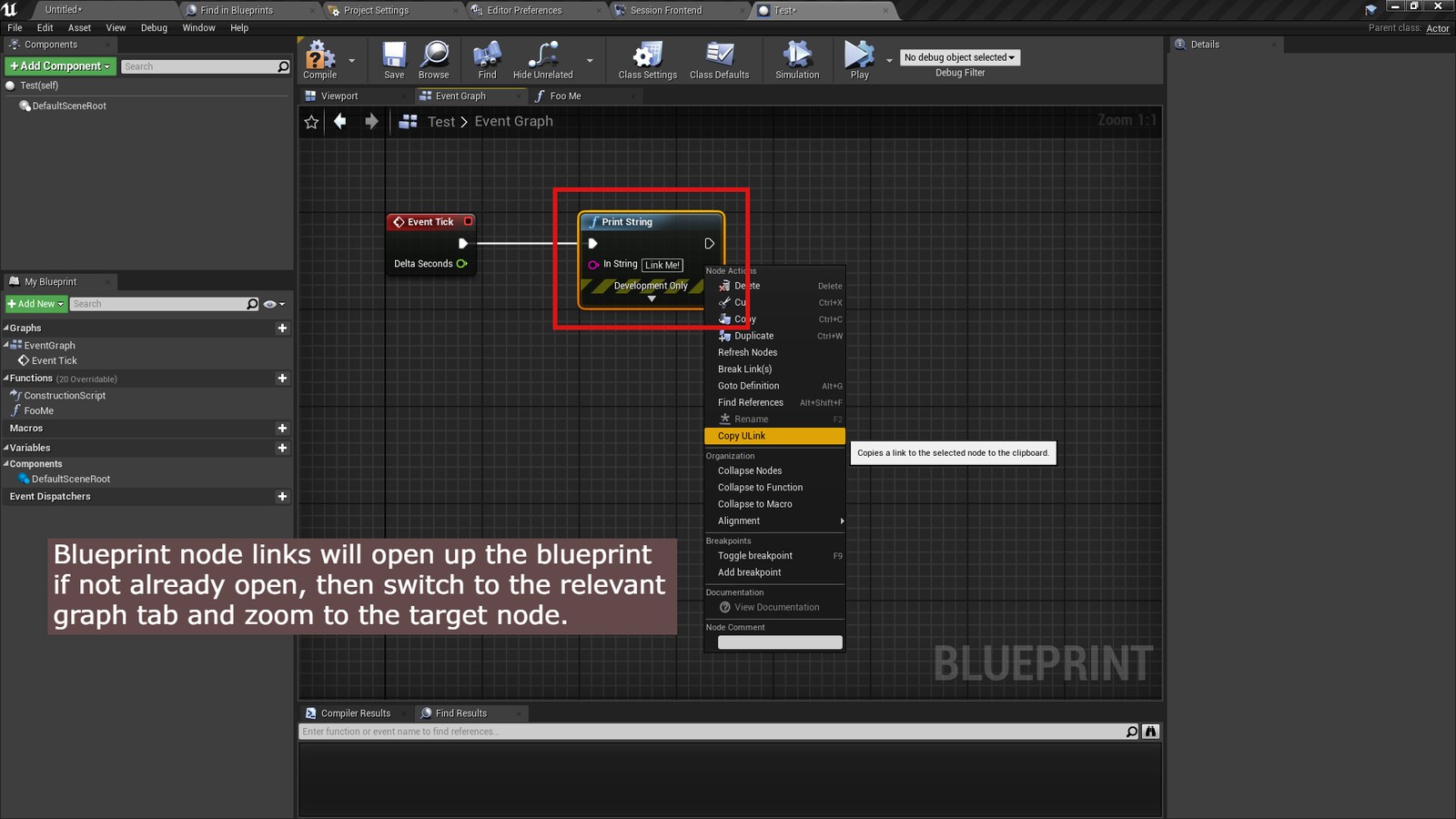This screenshot has height=819, width=1456.
Task: Select Copy ULink menu entry
Action: click(774, 436)
